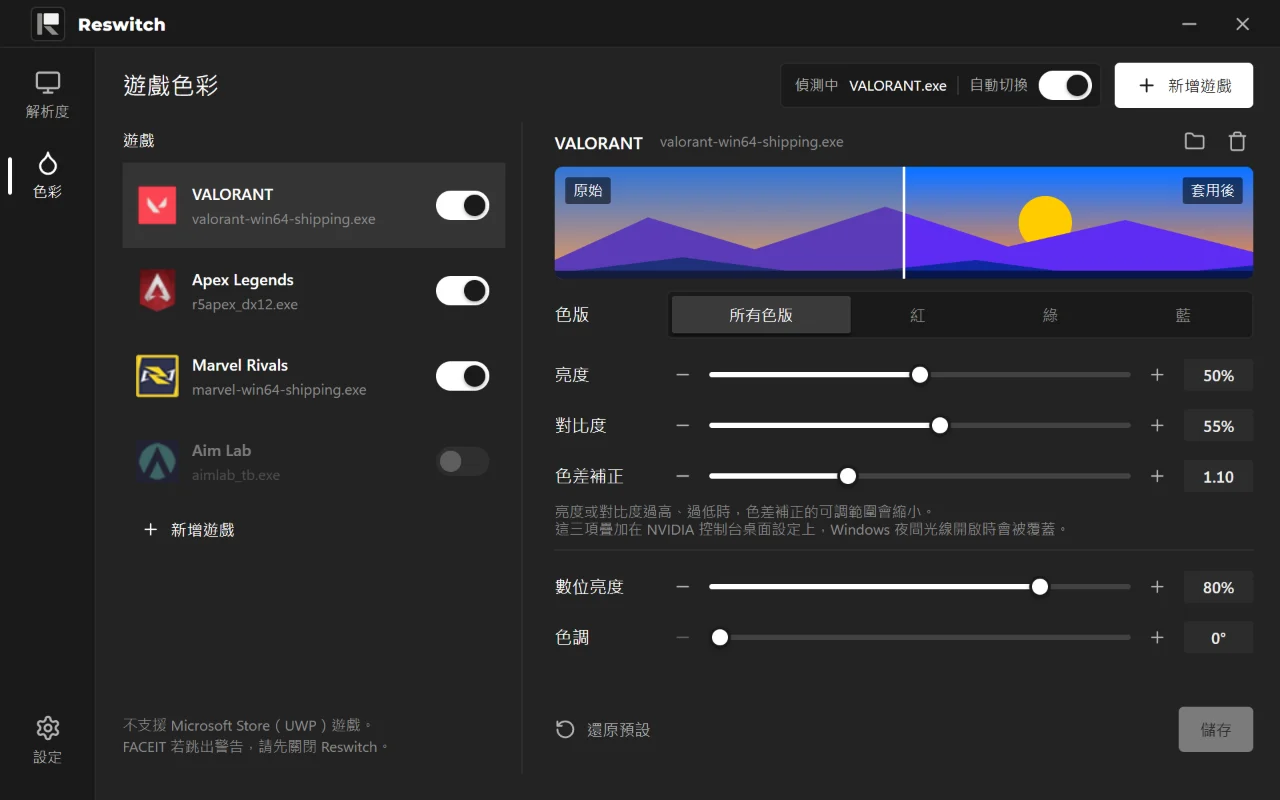Image resolution: width=1280 pixels, height=800 pixels.
Task: Decrease 色差補正 gamma with the minus icon
Action: click(683, 476)
